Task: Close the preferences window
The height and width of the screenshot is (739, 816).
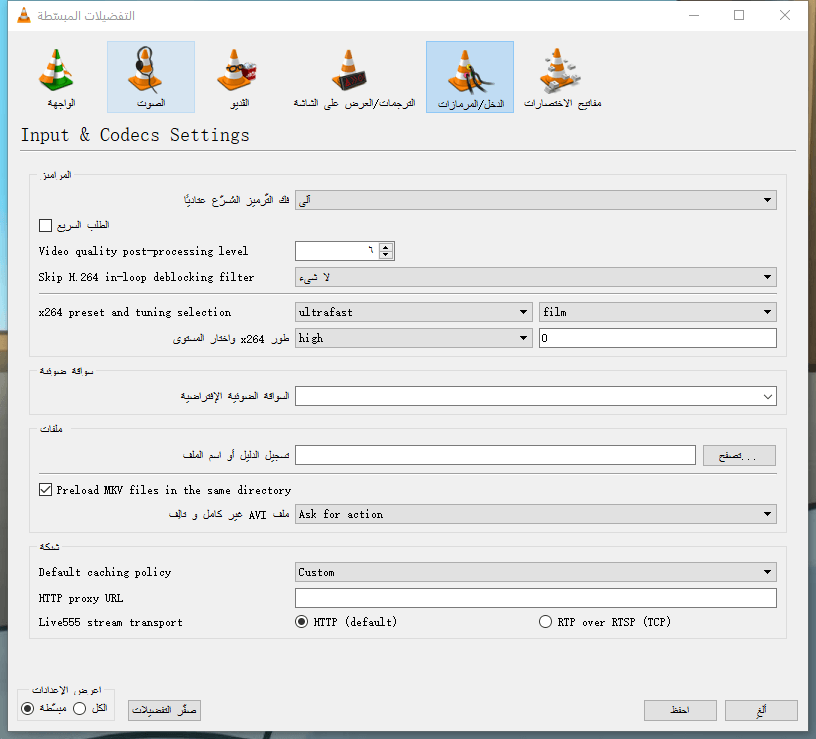Action: pyautogui.click(x=785, y=15)
